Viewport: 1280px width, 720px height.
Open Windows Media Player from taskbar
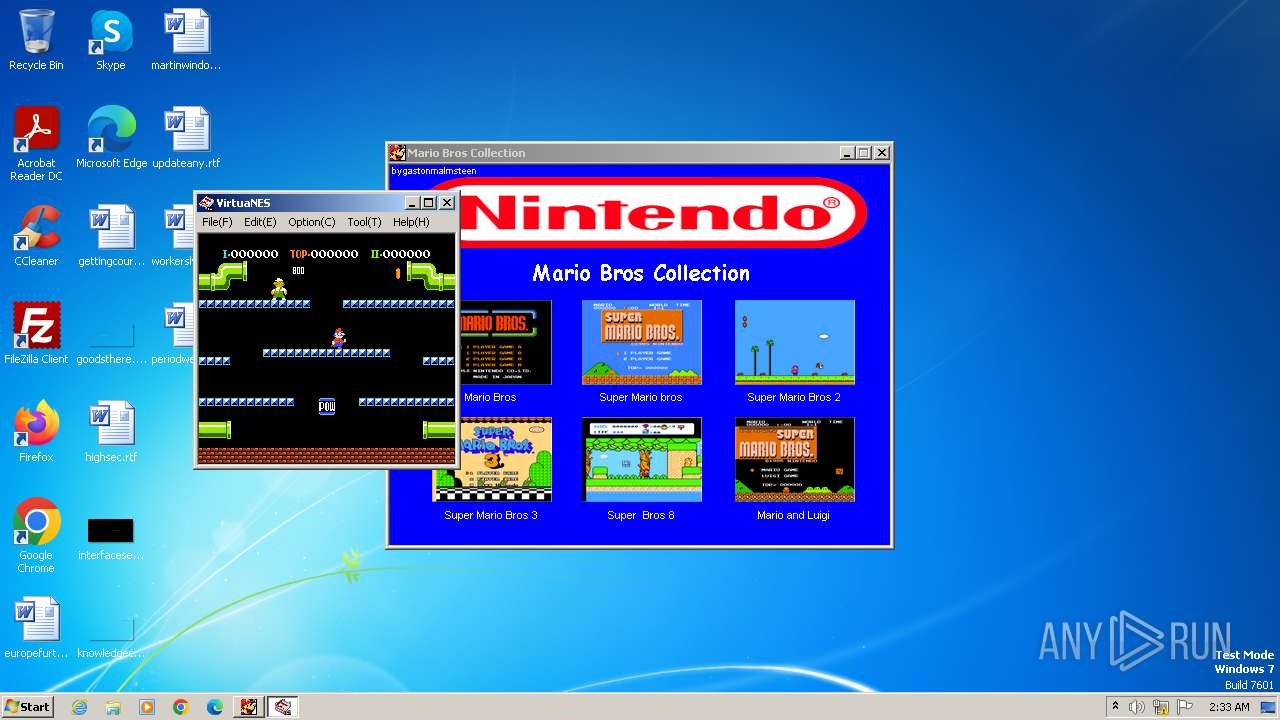147,707
